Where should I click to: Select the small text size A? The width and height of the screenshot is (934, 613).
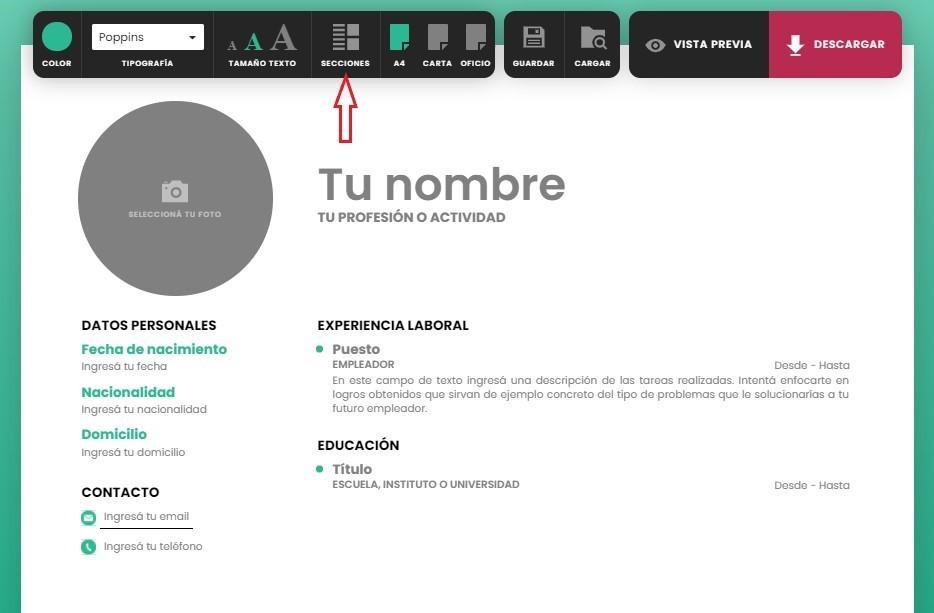232,45
